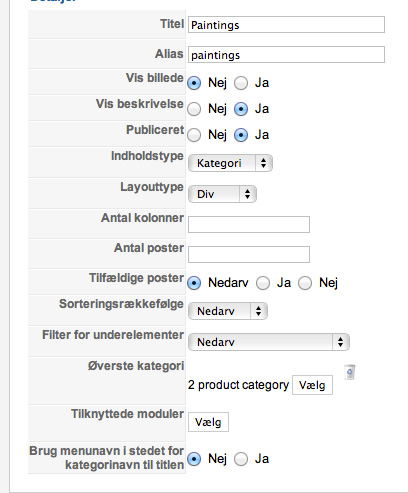This screenshot has height=493, width=408.
Task: Set Publiceret to Ja
Action: coord(241,135)
